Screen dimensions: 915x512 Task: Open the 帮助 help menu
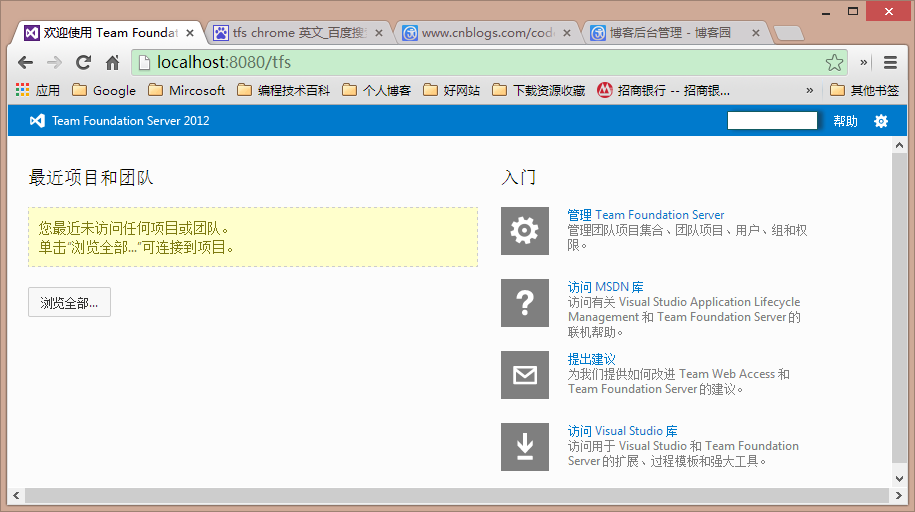click(845, 121)
